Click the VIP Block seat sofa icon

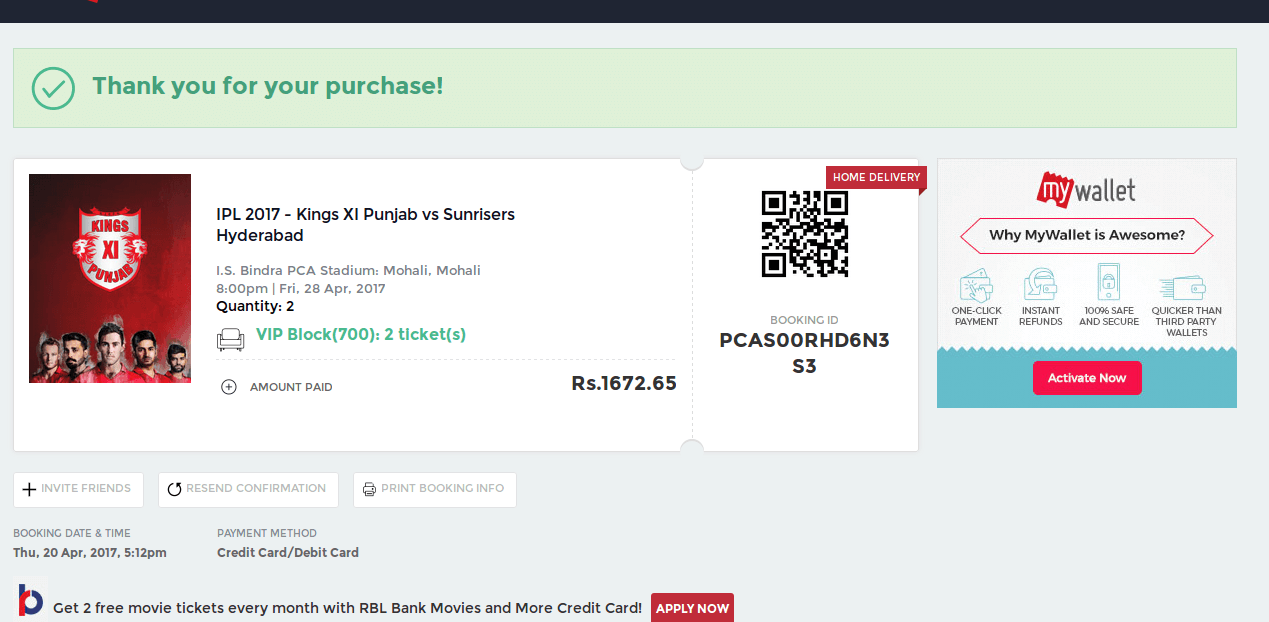(x=230, y=340)
